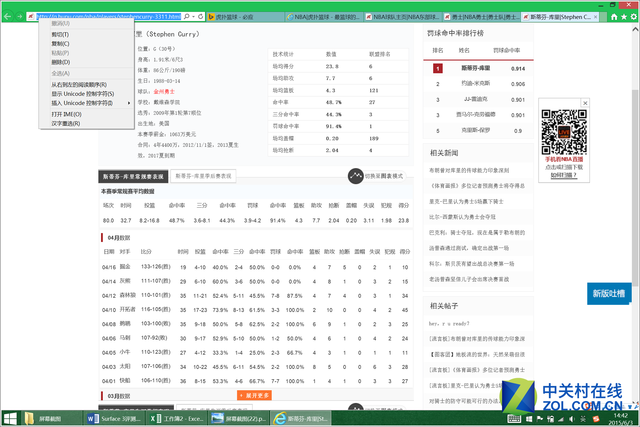This screenshot has width=640, height=427.
Task: Click Internet Explorer taskbar button
Action: coord(301,418)
